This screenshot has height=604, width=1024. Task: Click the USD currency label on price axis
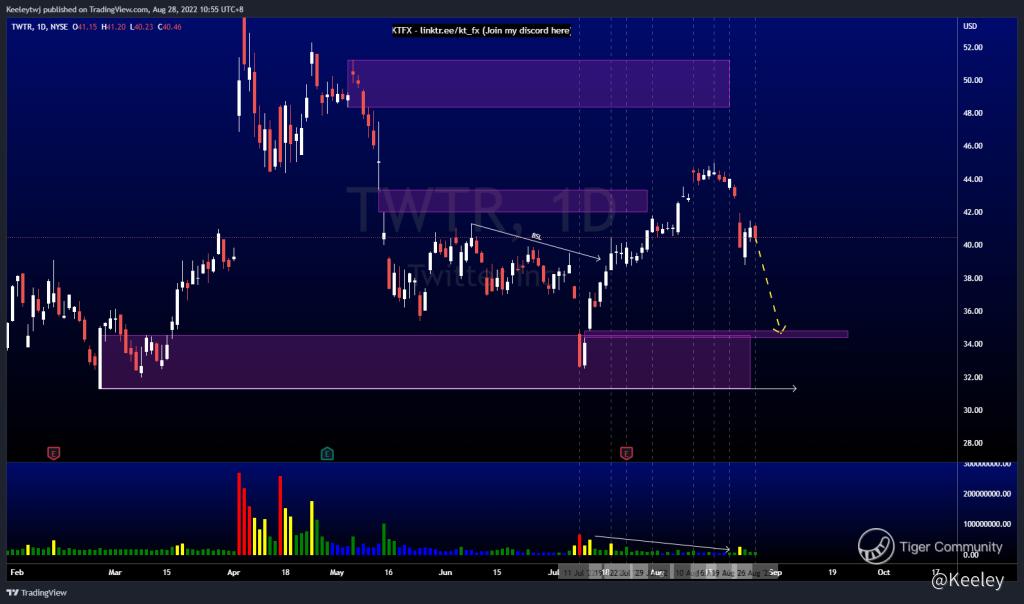(x=970, y=26)
